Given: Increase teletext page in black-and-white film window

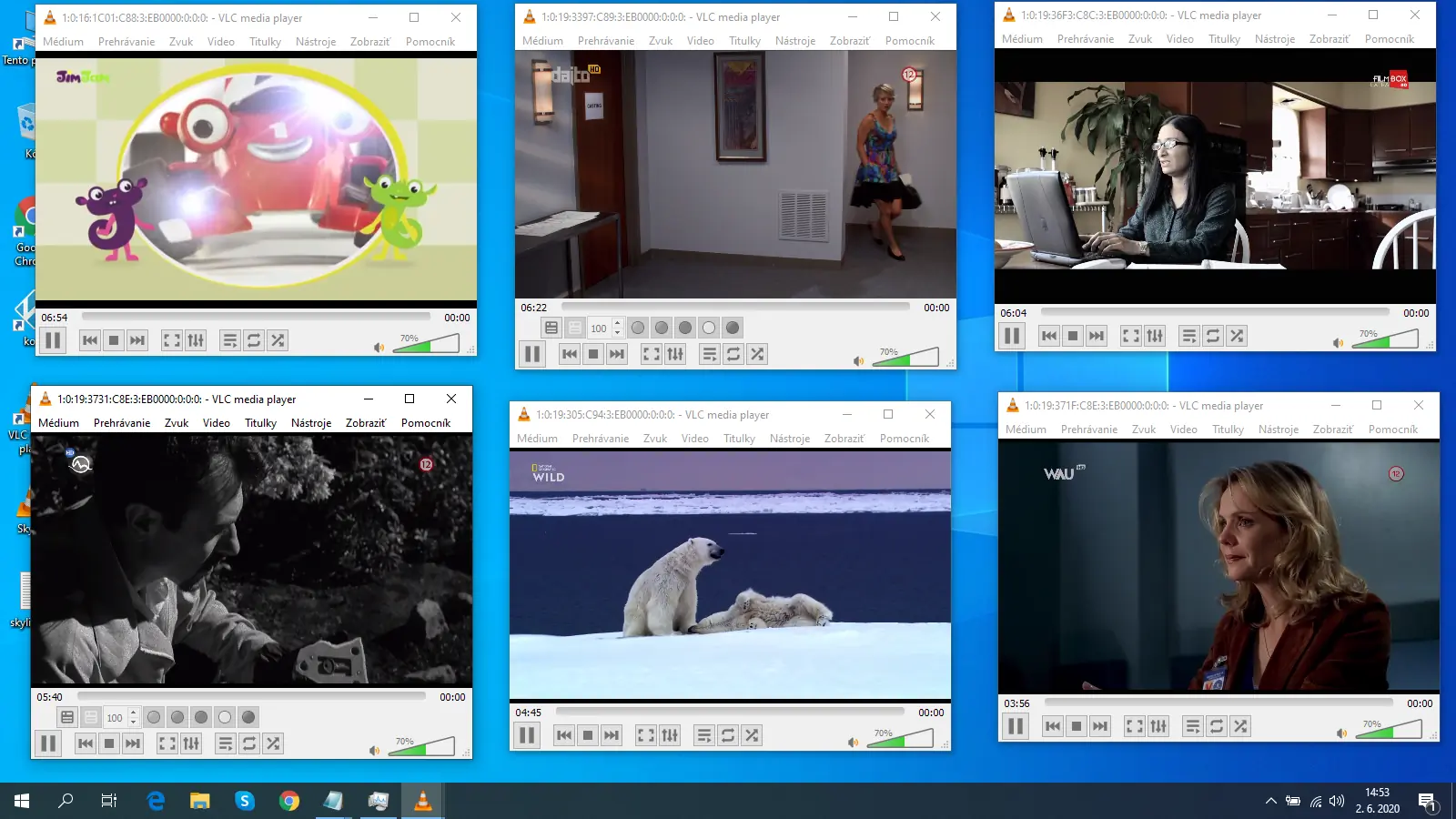Looking at the screenshot, I should pos(134,713).
